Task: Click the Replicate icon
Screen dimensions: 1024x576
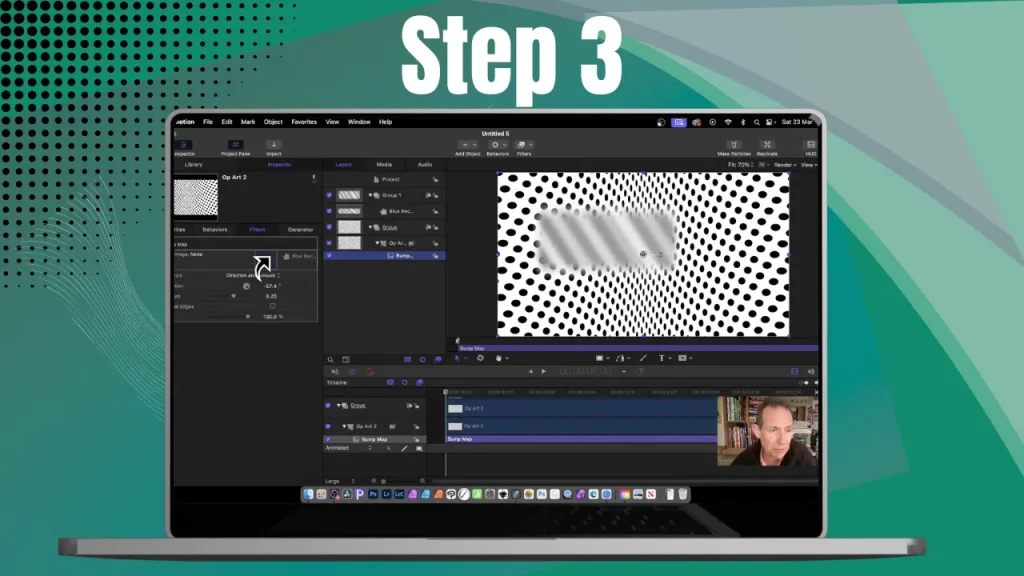Action: click(x=767, y=145)
